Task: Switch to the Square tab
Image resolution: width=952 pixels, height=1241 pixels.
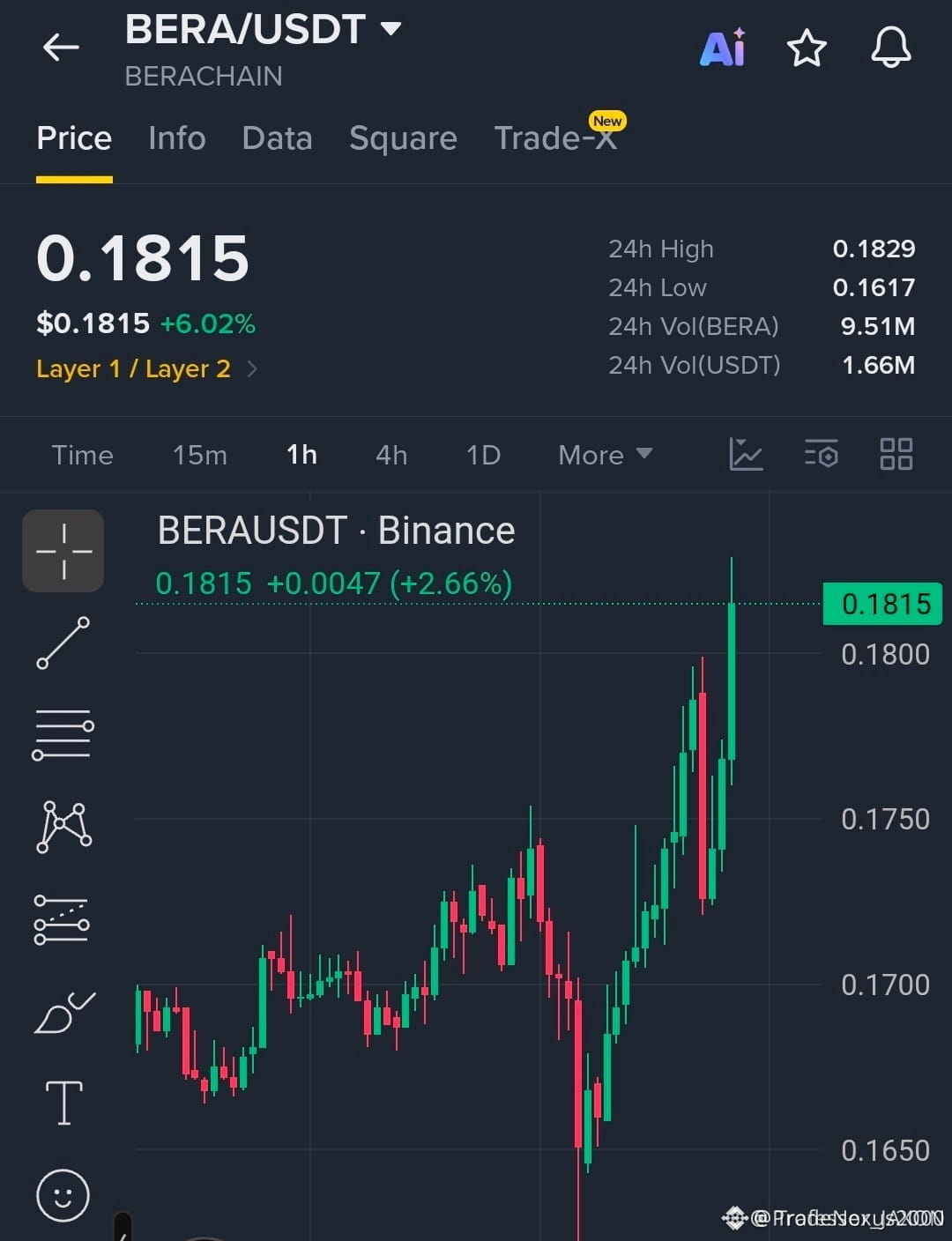Action: pos(403,138)
